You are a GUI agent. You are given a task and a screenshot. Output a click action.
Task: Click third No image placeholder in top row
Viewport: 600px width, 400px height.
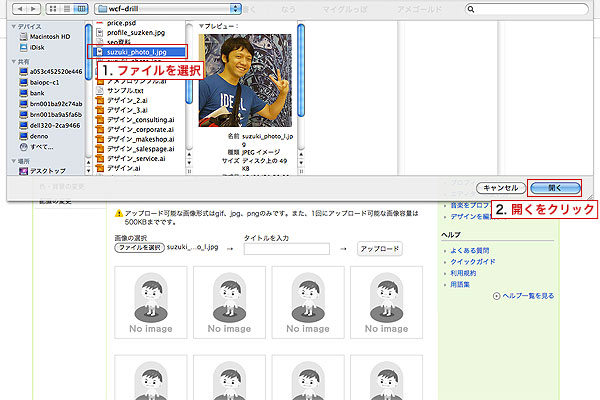click(x=308, y=302)
